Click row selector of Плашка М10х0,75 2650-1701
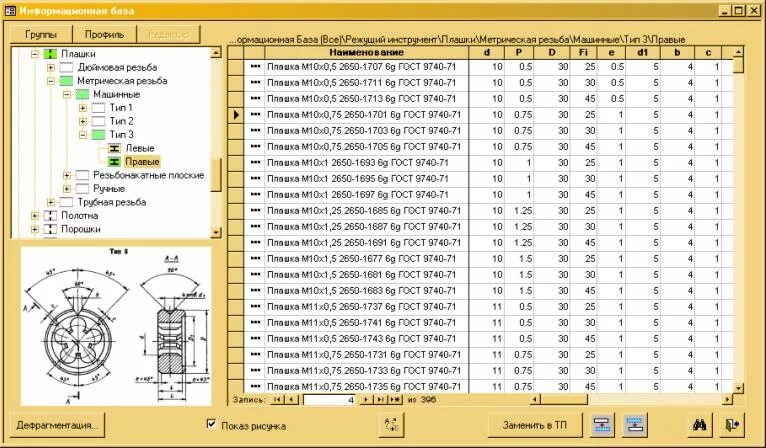This screenshot has height=448, width=766. point(235,115)
